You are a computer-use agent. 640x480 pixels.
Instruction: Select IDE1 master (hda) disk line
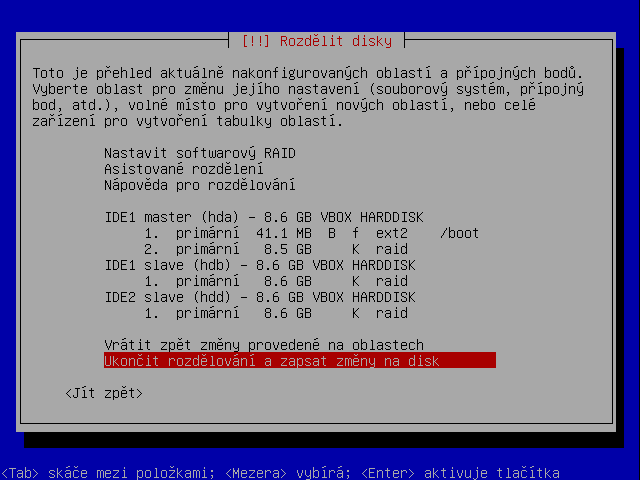click(264, 217)
